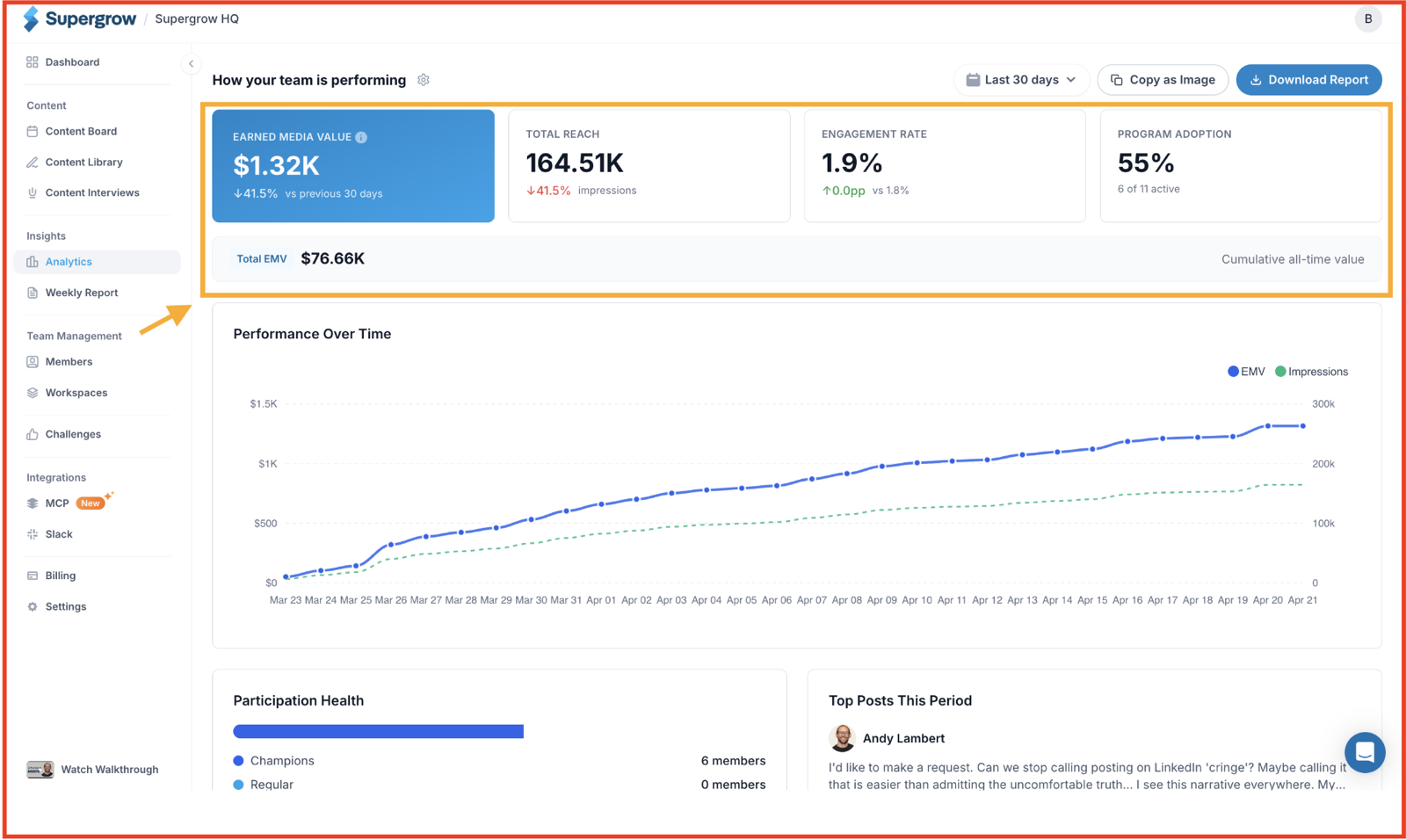Click the MCP stack icon

[33, 503]
